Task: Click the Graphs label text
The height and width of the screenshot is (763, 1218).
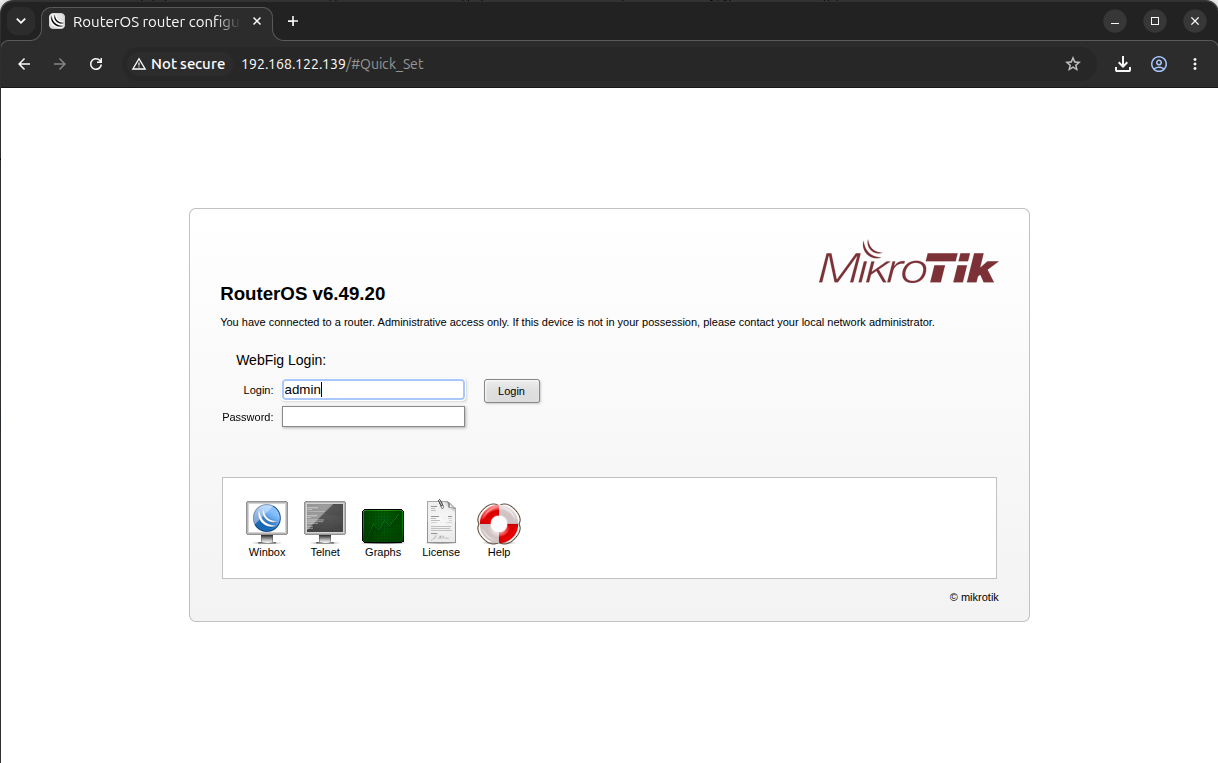Action: tap(383, 552)
